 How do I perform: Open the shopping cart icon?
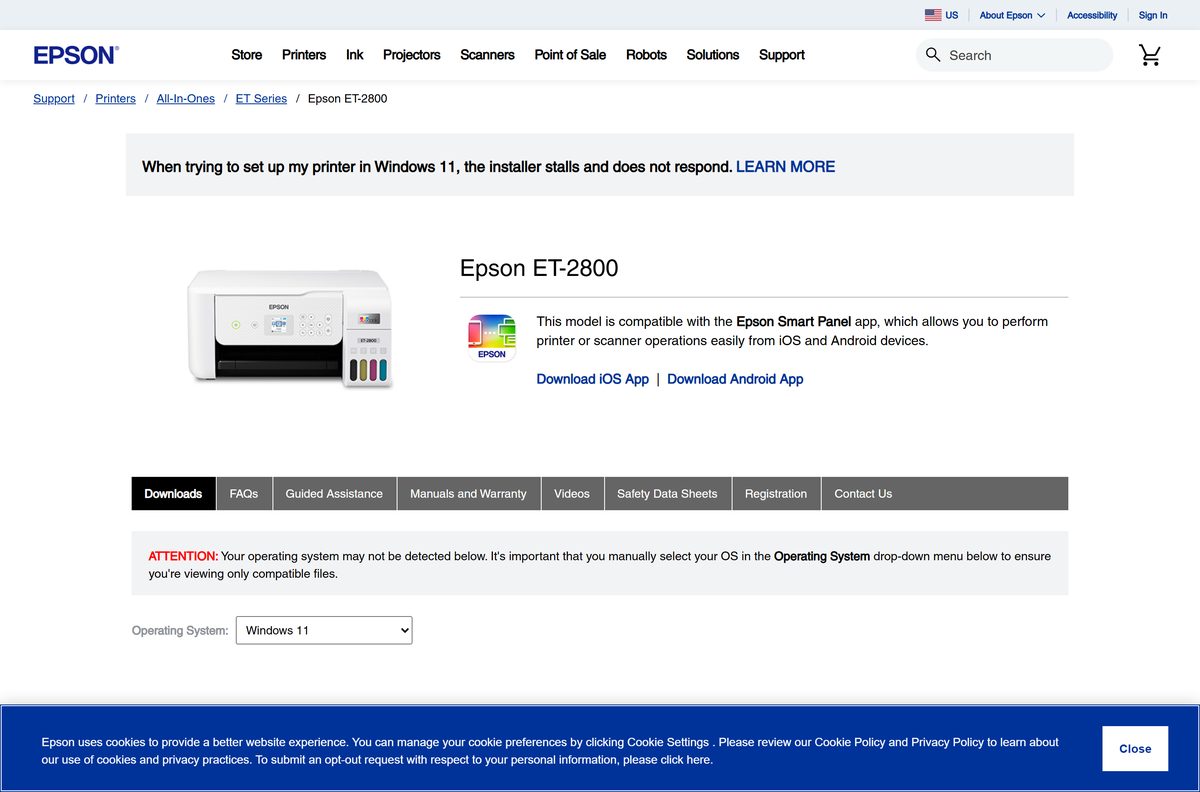1150,55
